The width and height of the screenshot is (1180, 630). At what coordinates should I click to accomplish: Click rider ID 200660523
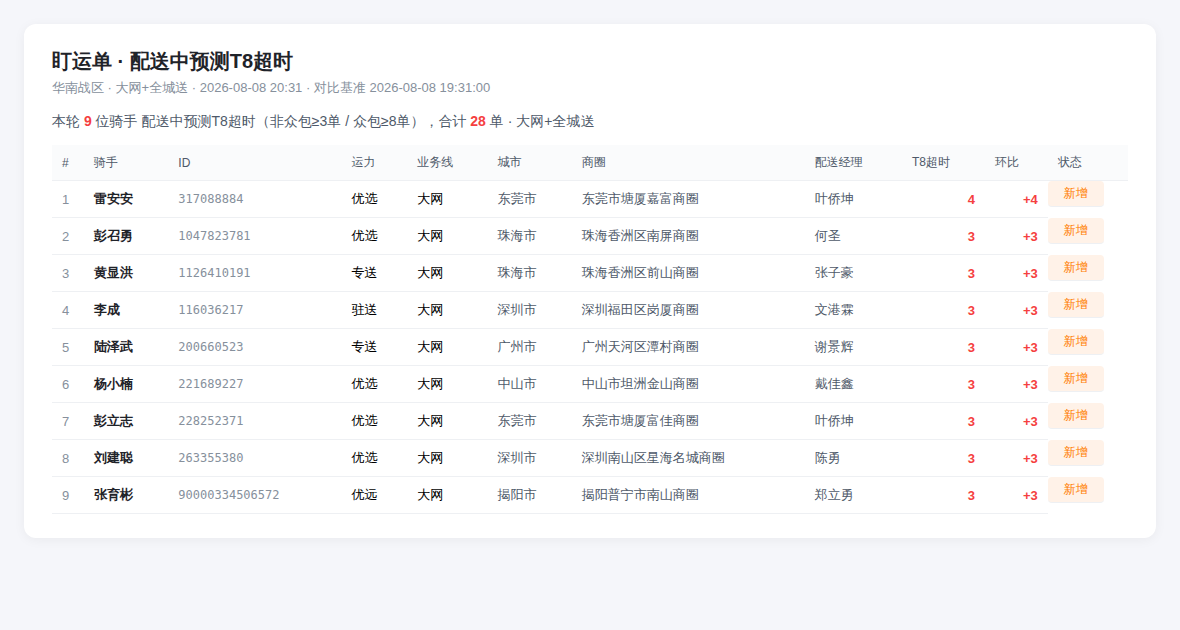[x=211, y=346]
